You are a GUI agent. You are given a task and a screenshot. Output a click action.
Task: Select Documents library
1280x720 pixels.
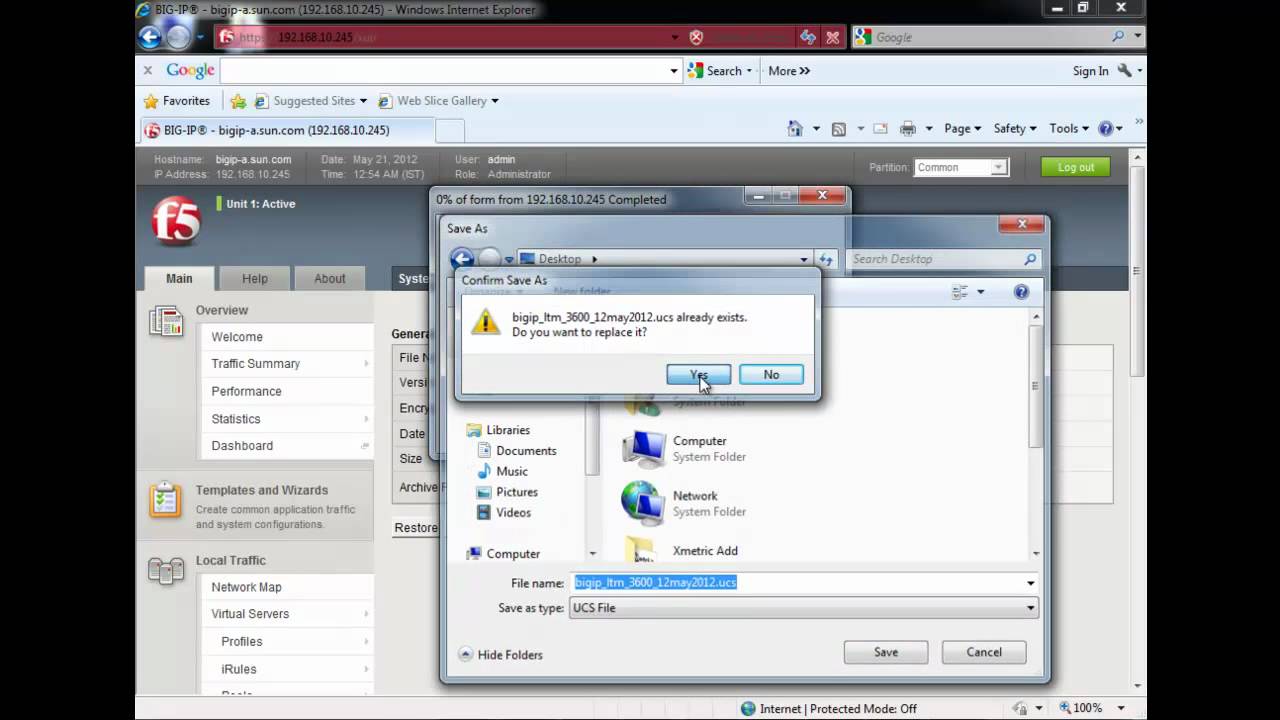(x=516, y=451)
